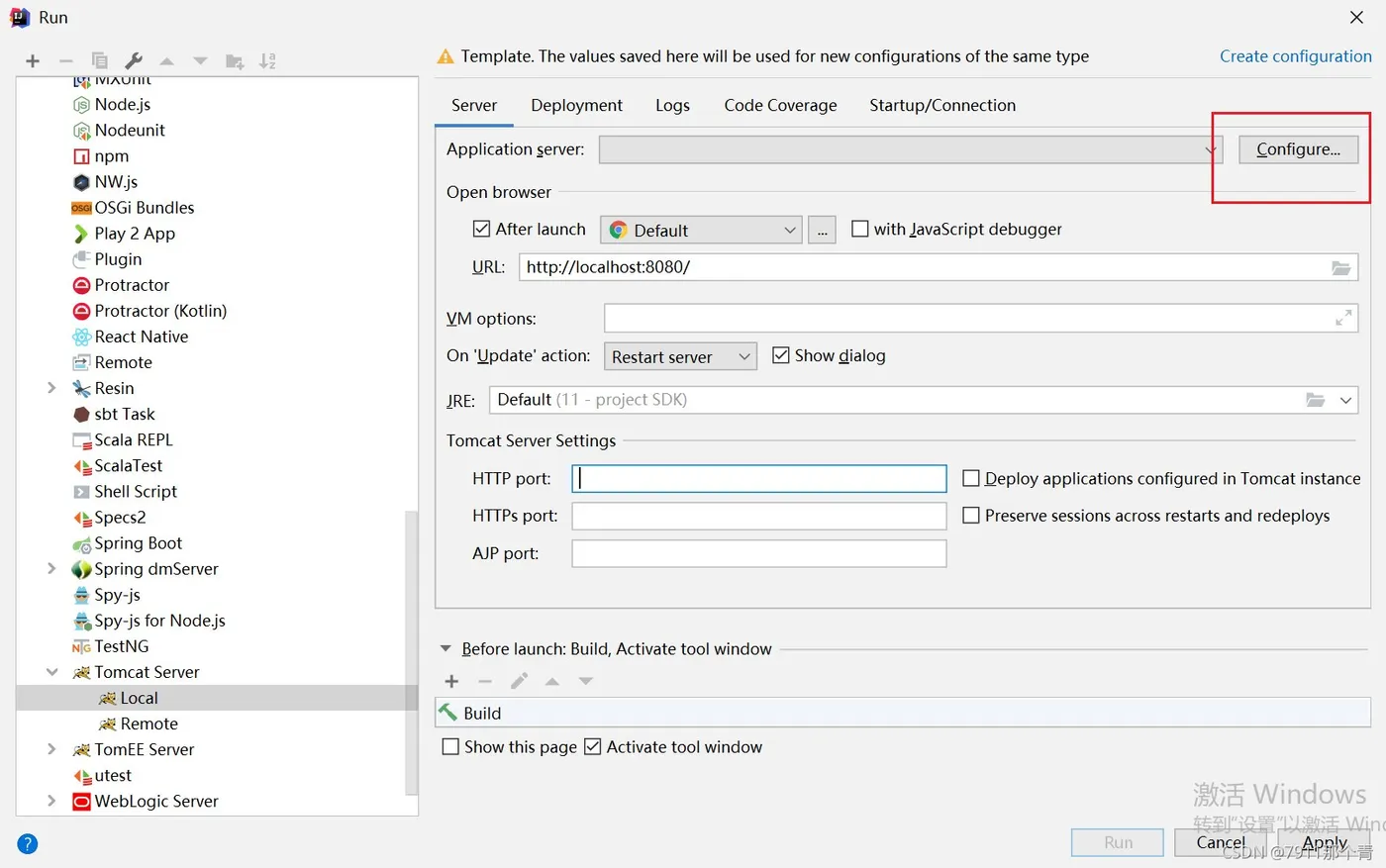
Task: Open the Restart server action dropdown
Action: tap(680, 356)
